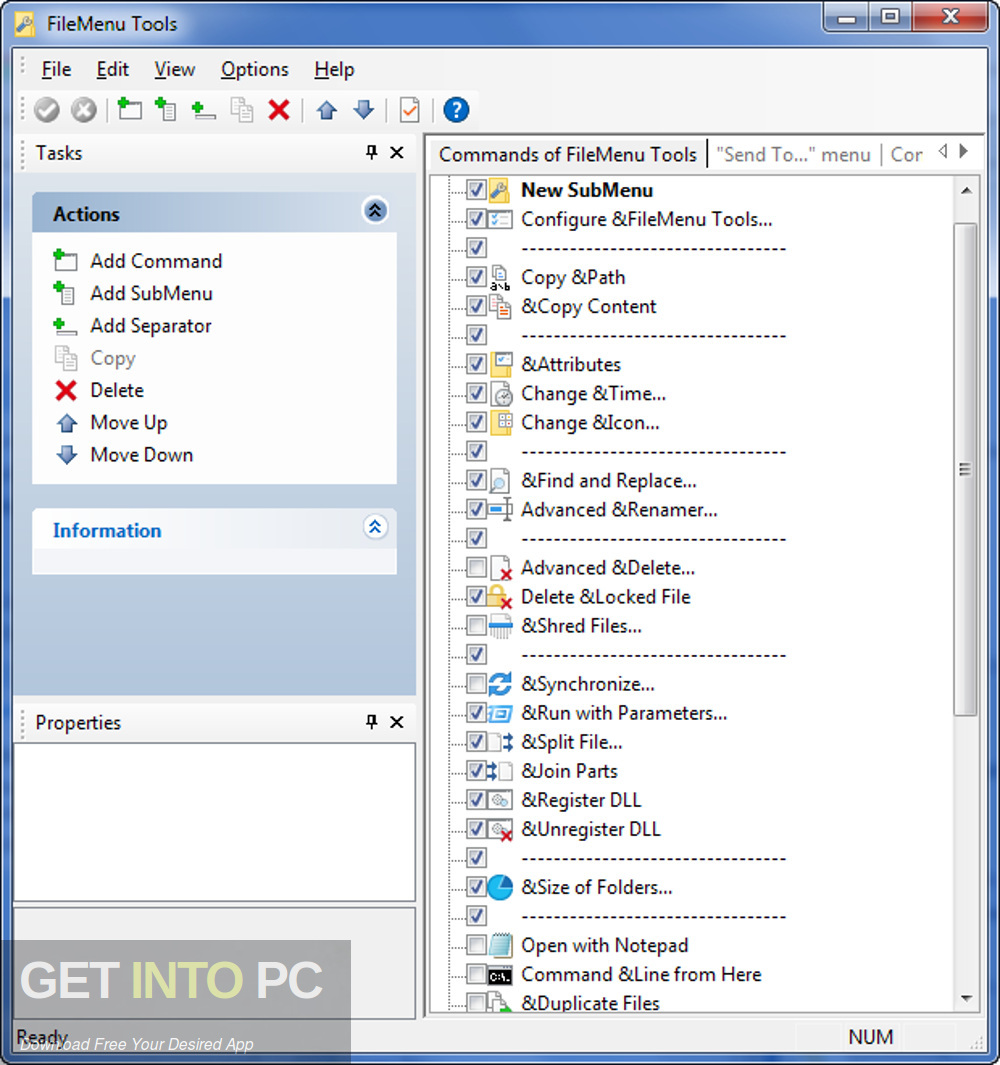Click the red X Delete toolbar icon

click(279, 110)
